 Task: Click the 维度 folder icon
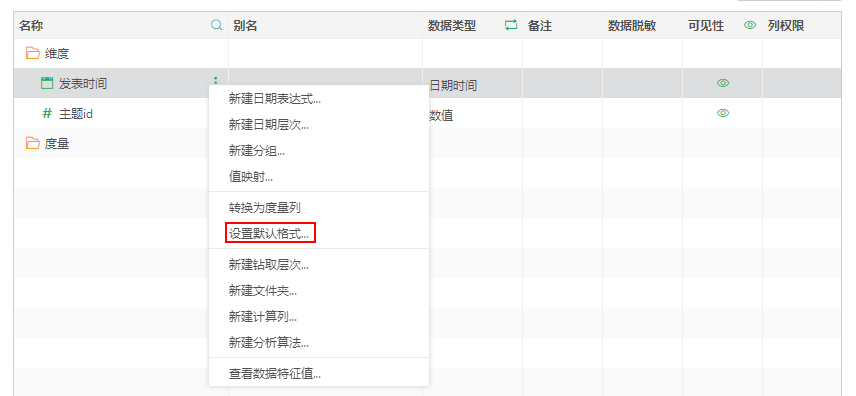coord(33,54)
